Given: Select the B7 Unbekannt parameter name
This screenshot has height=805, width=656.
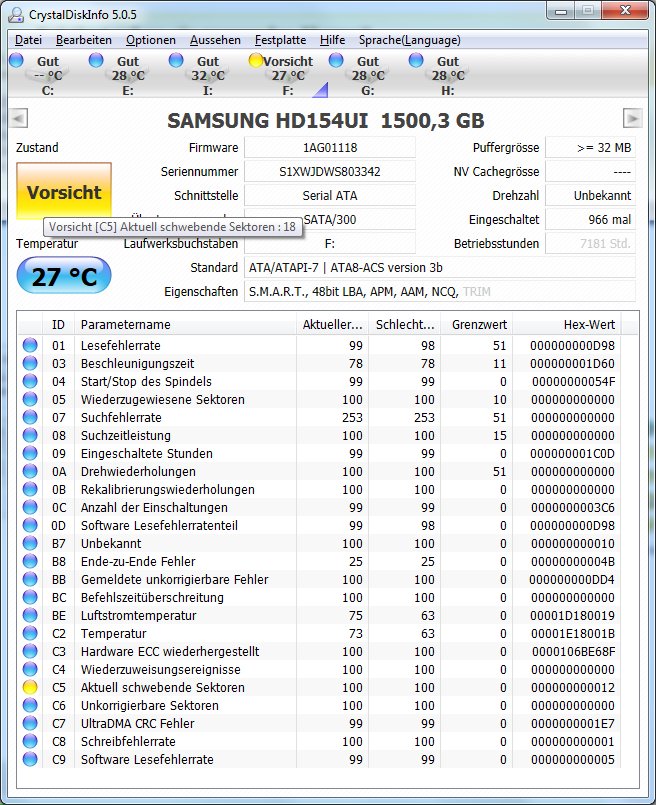Looking at the screenshot, I should coord(111,543).
